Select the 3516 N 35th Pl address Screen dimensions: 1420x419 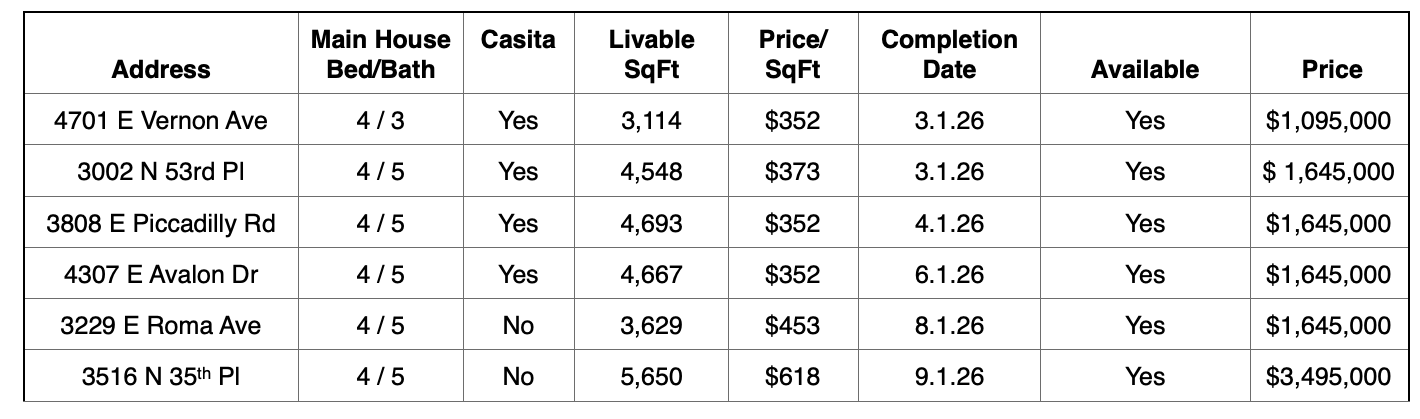[x=161, y=377]
